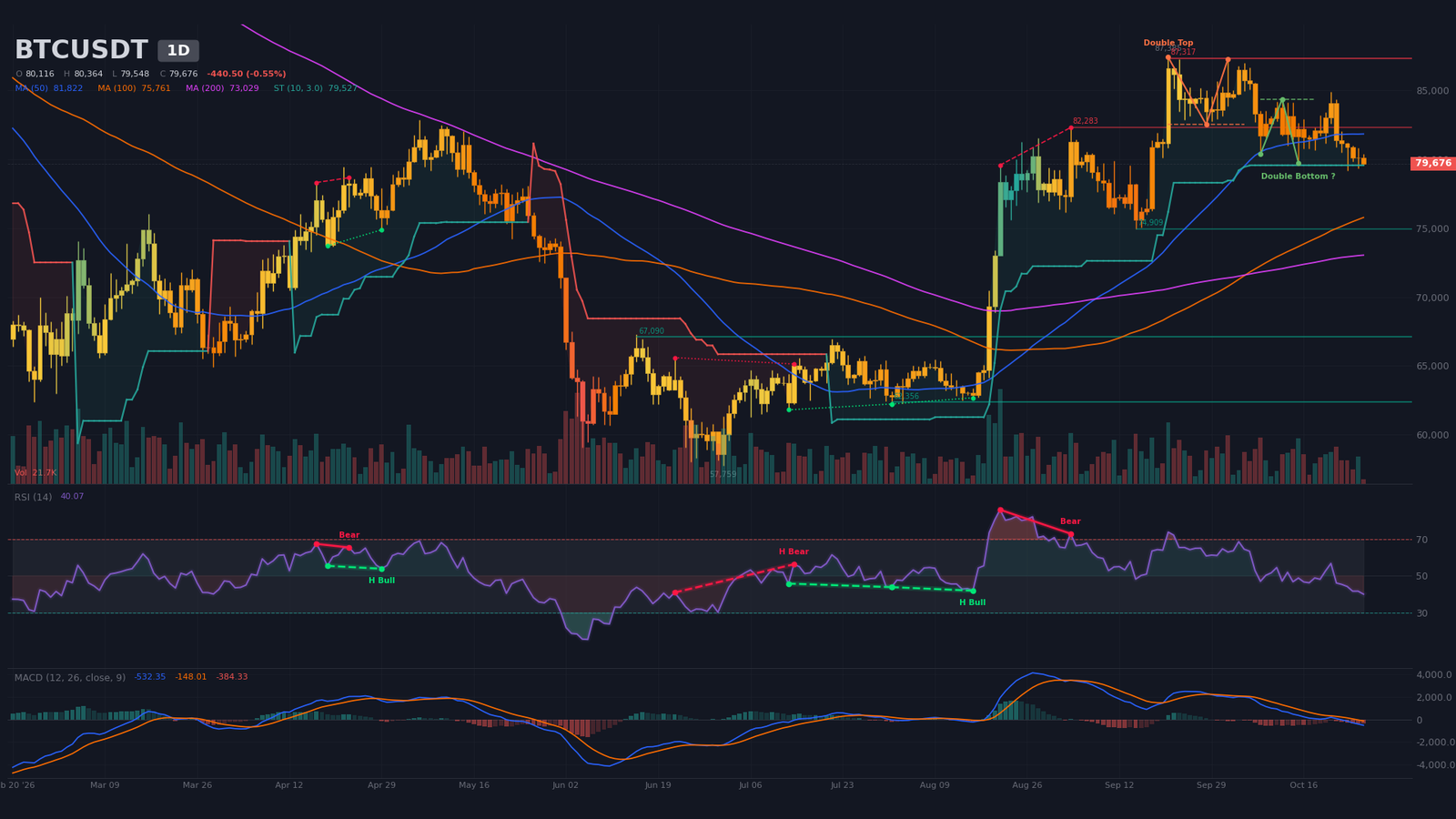Click the Jul 23 date axis label
1456x819 pixels.
tap(842, 784)
